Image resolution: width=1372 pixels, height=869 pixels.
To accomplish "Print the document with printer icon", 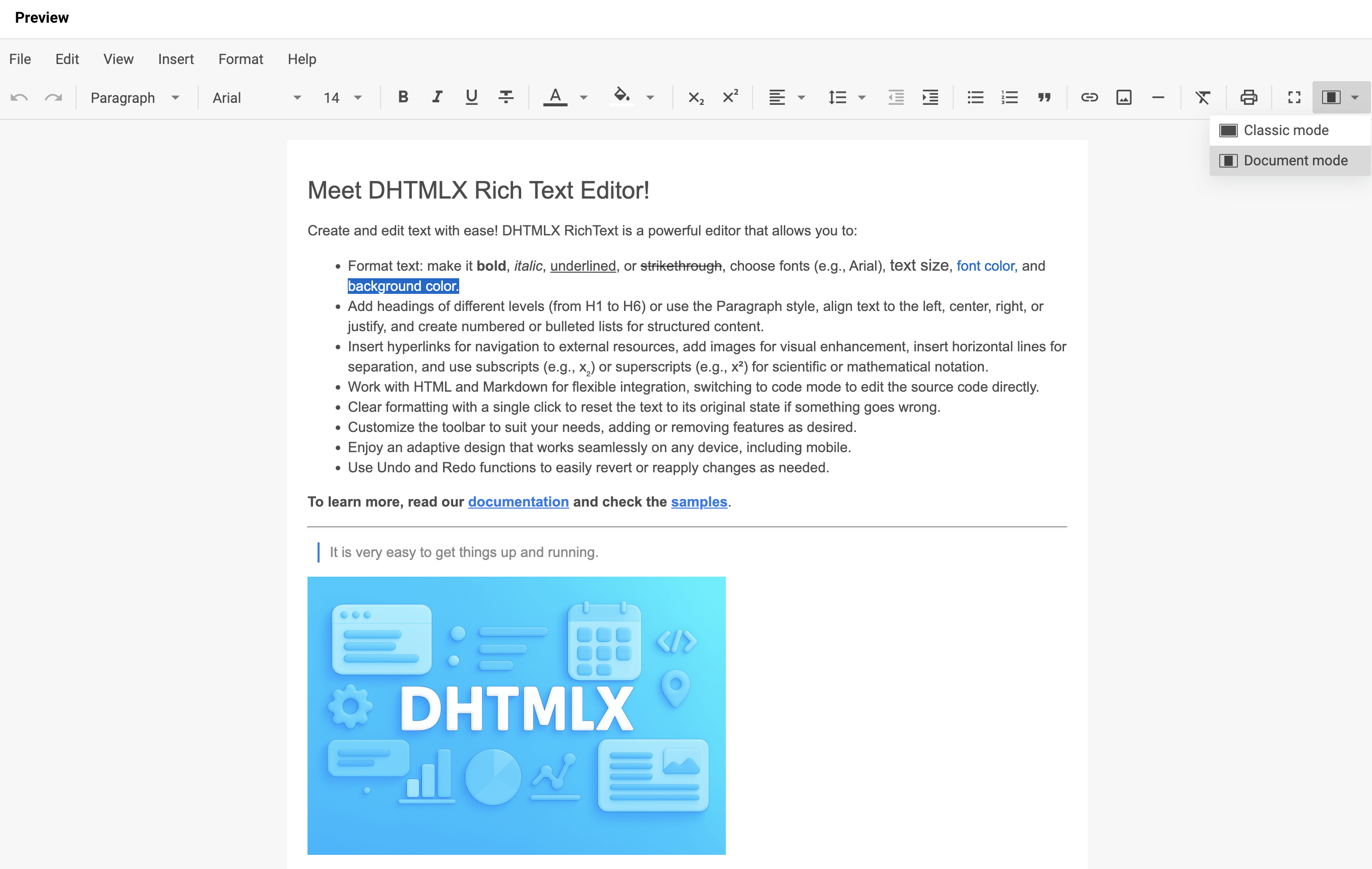I will click(x=1249, y=97).
